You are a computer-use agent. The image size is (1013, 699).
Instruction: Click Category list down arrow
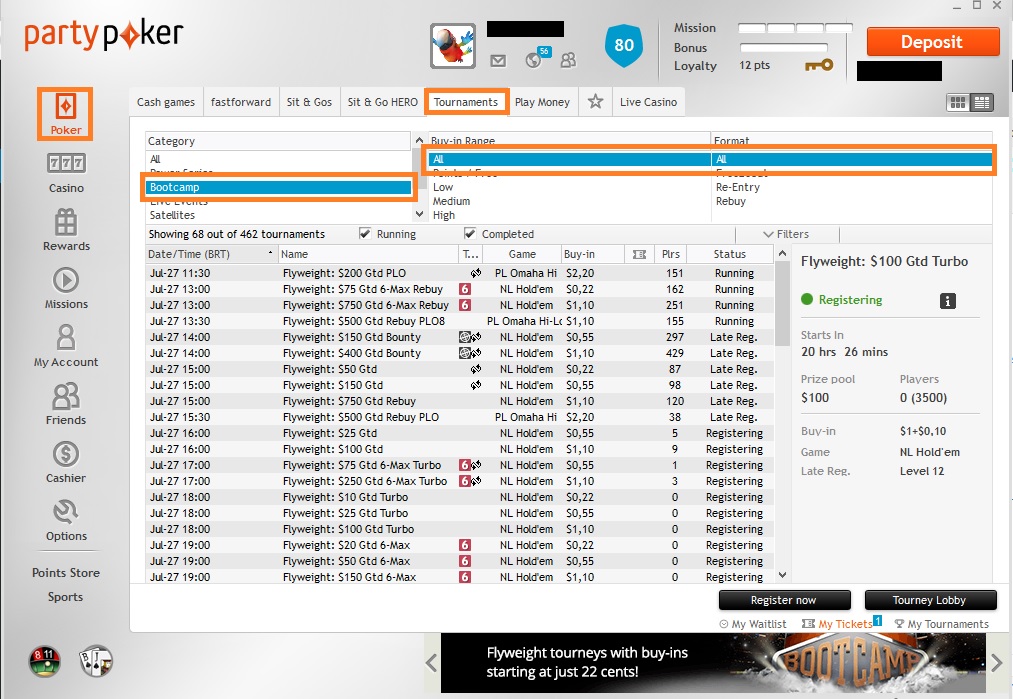(x=419, y=214)
